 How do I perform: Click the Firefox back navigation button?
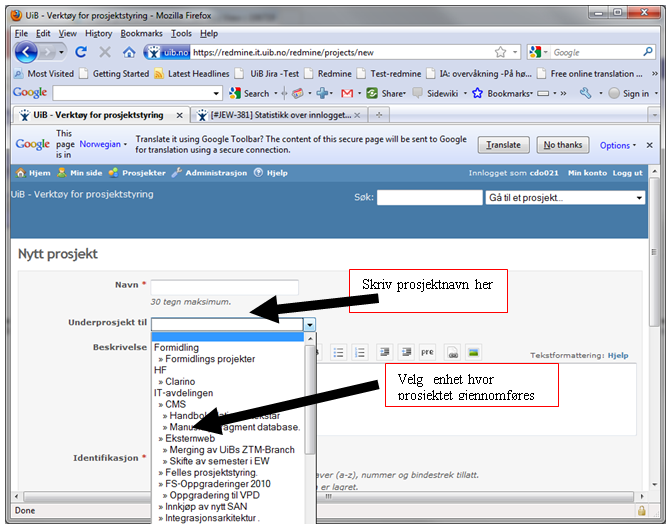[27, 52]
